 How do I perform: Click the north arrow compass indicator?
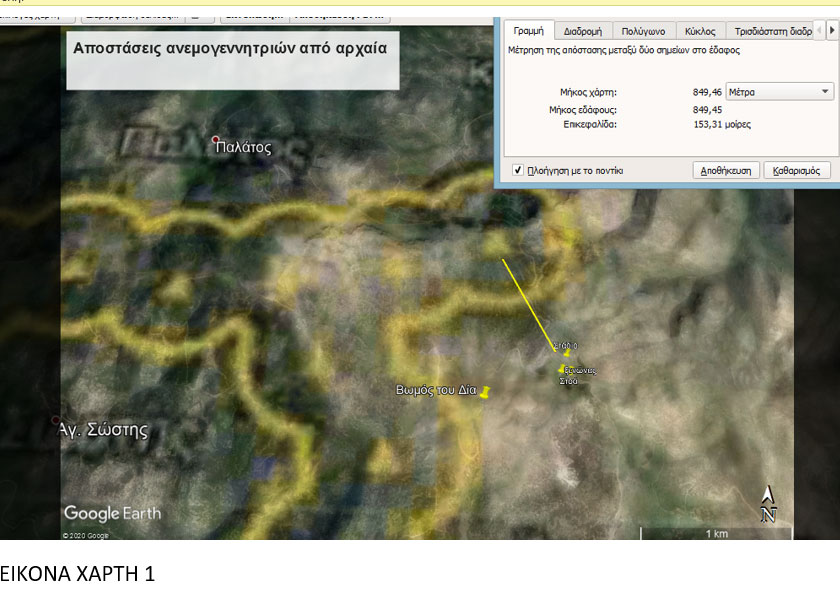point(768,504)
